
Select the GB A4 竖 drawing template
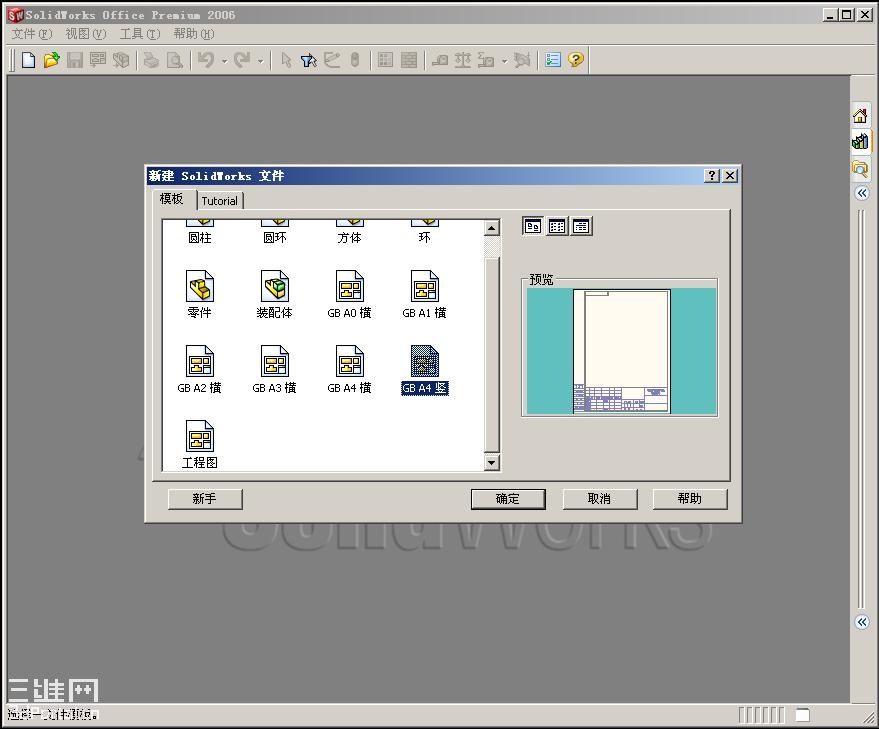point(424,370)
